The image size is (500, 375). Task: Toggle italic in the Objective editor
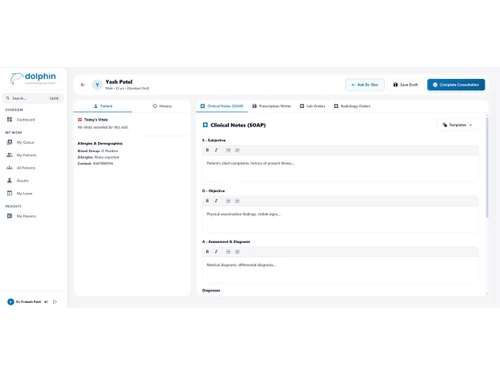[x=216, y=201]
